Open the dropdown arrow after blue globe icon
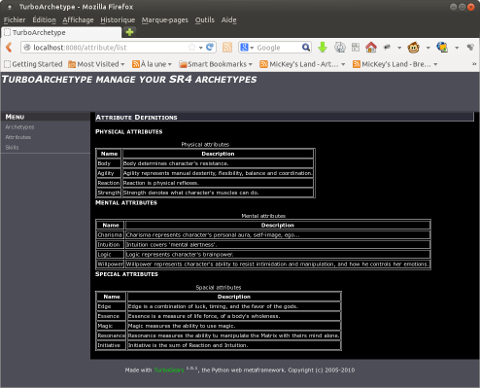Viewport: 480px width, 388px height. tap(457, 48)
